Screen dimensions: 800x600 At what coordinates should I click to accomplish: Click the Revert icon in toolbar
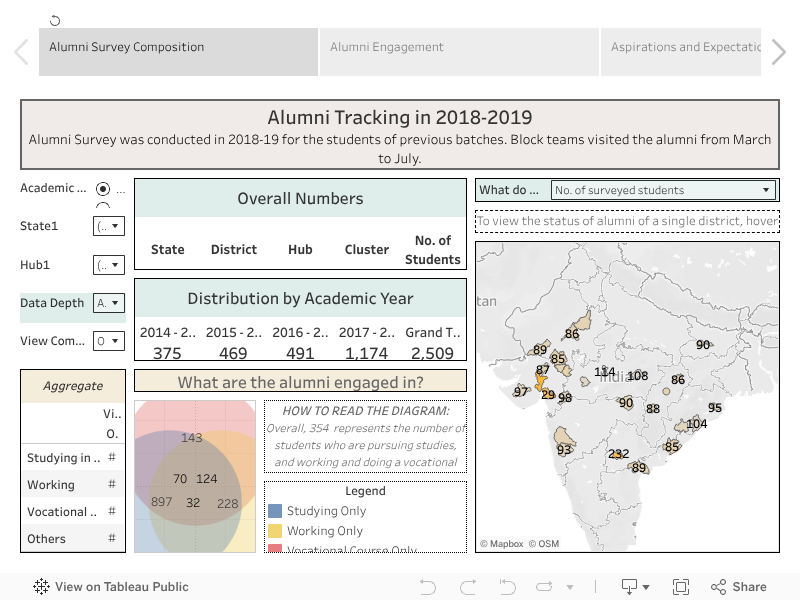[506, 587]
